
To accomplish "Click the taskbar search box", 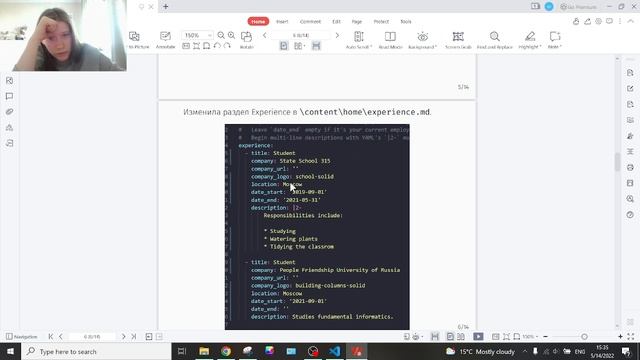I will coord(96,351).
